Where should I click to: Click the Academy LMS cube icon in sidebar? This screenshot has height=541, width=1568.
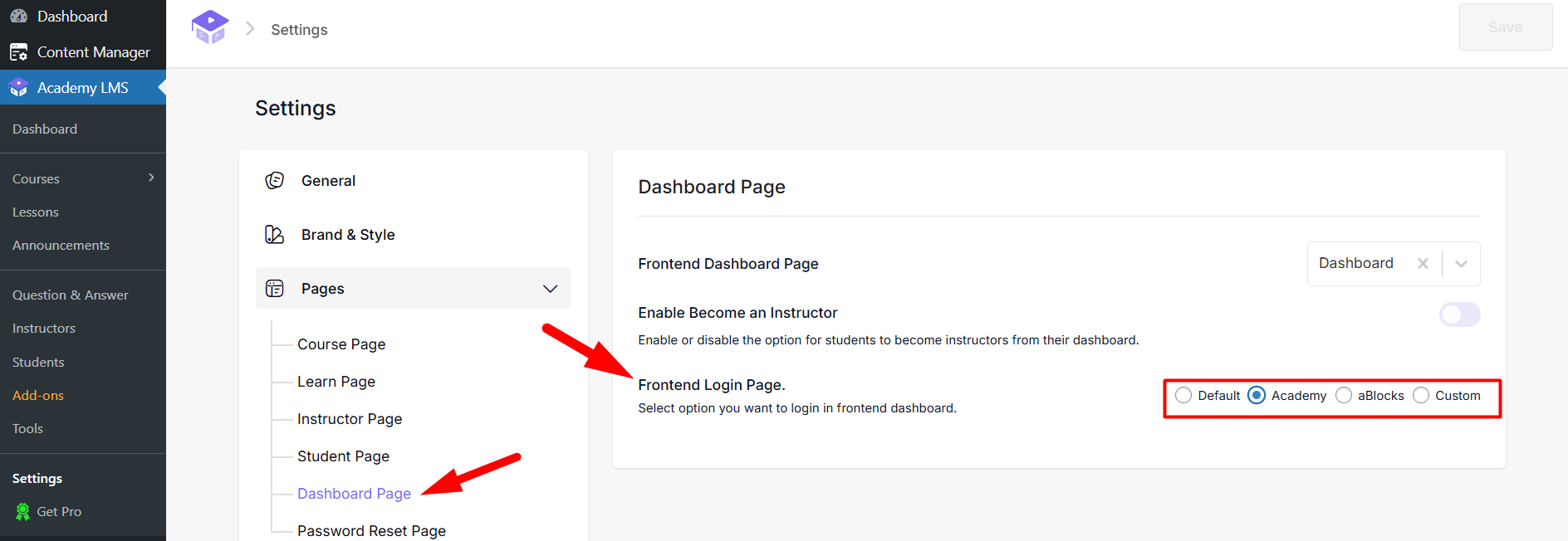click(x=17, y=87)
